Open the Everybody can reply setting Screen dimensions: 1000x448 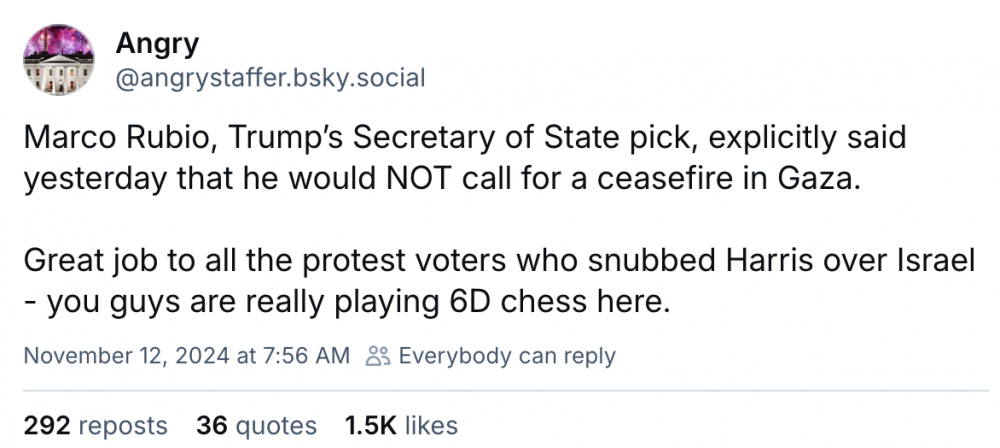[506, 355]
